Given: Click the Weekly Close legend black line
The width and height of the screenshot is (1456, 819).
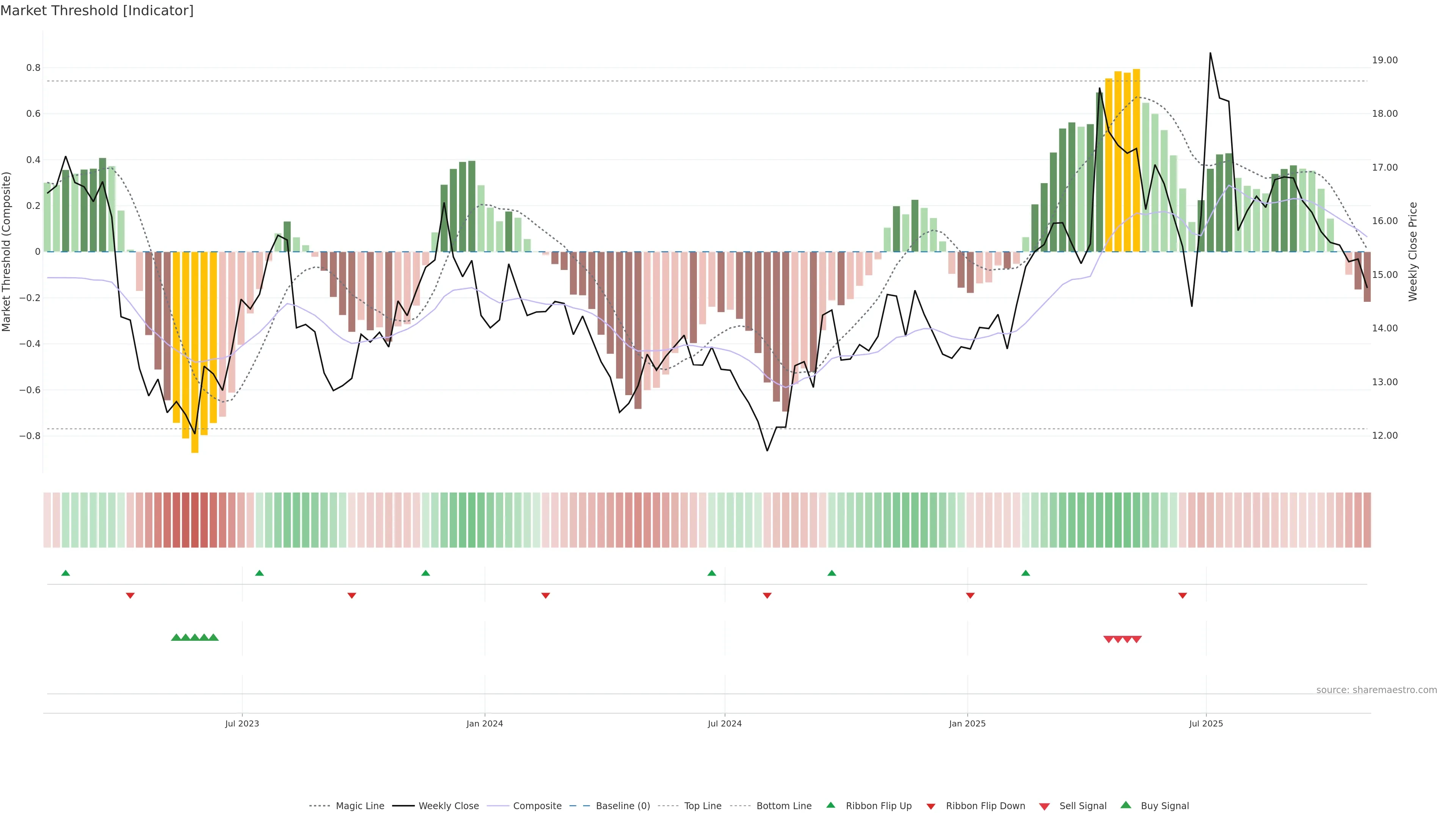Looking at the screenshot, I should 403,806.
